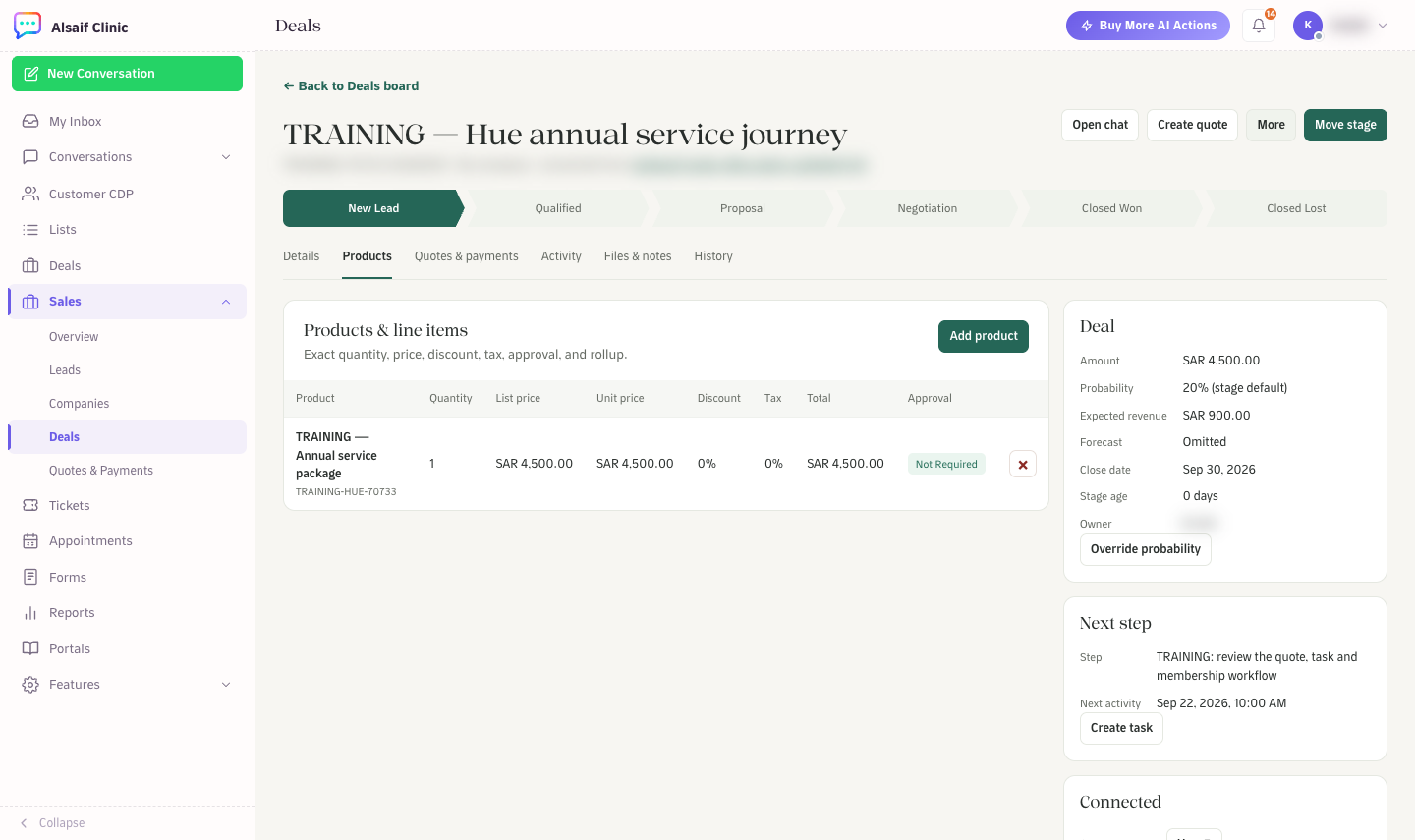Go Back to Deals board link
Viewport: 1415px width, 840px height.
click(351, 86)
